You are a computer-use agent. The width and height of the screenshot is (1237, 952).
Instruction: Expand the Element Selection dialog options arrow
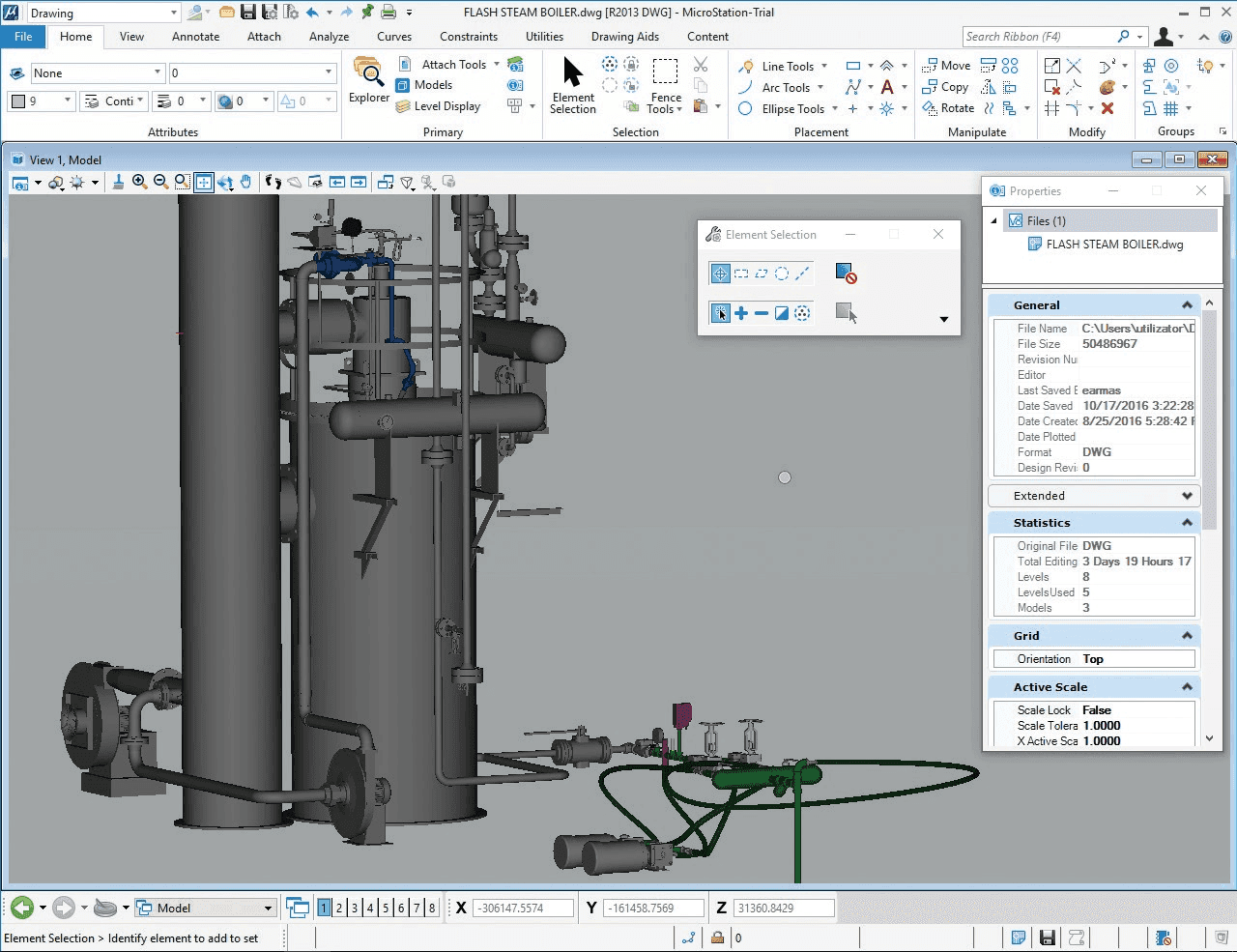[x=944, y=319]
